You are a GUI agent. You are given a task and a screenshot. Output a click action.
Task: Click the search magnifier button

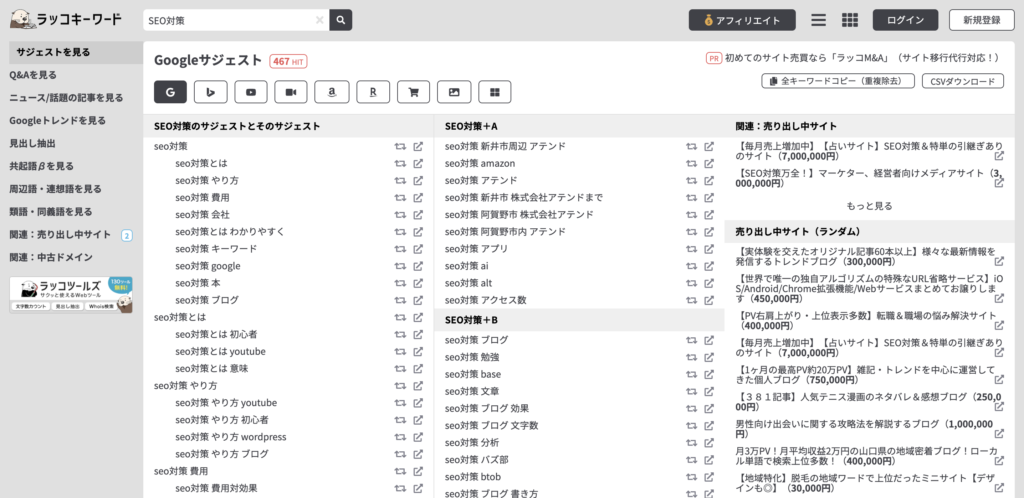point(340,20)
